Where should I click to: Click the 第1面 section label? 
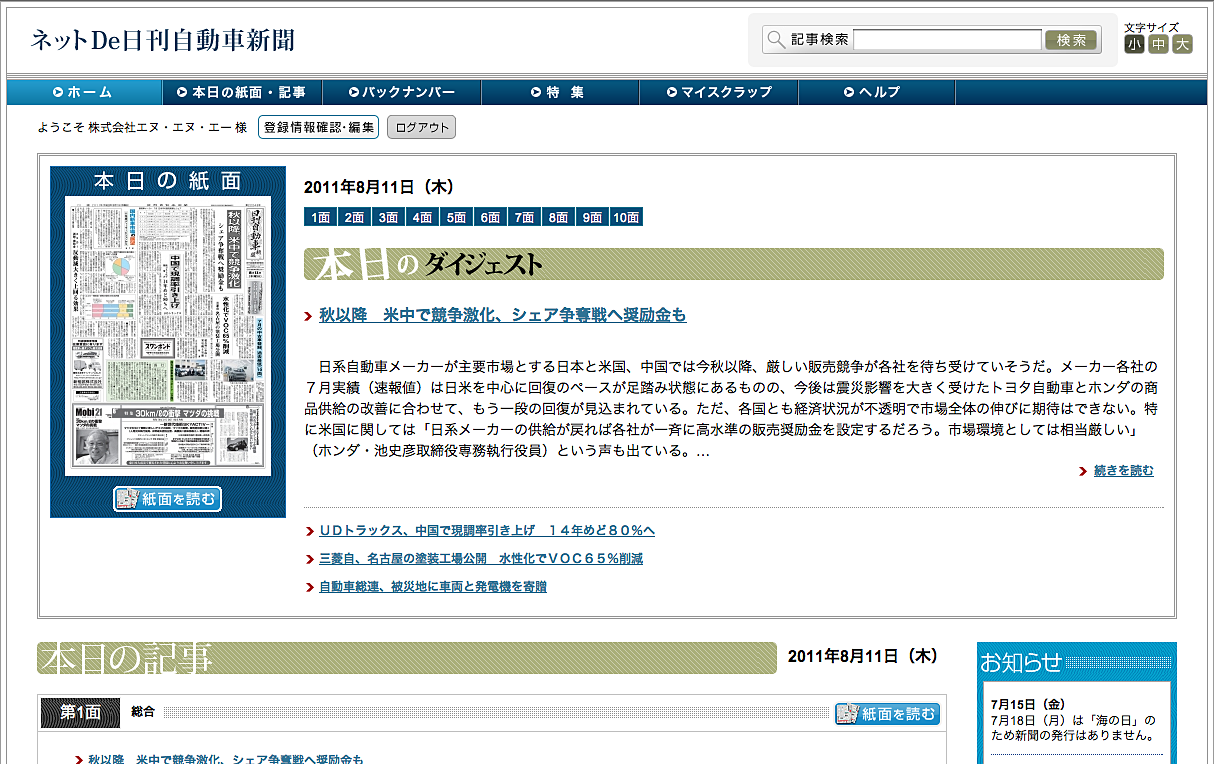(80, 713)
